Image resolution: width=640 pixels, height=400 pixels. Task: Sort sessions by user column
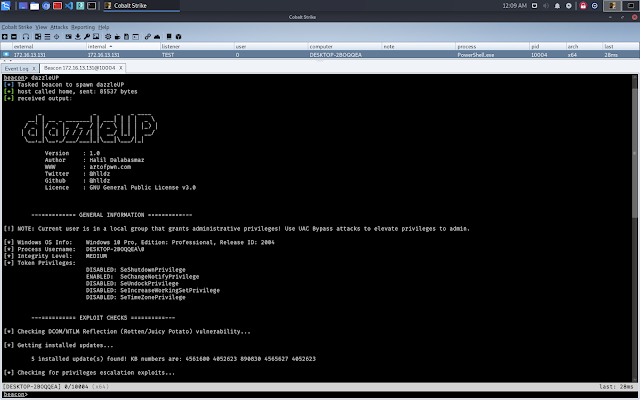pyautogui.click(x=271, y=47)
